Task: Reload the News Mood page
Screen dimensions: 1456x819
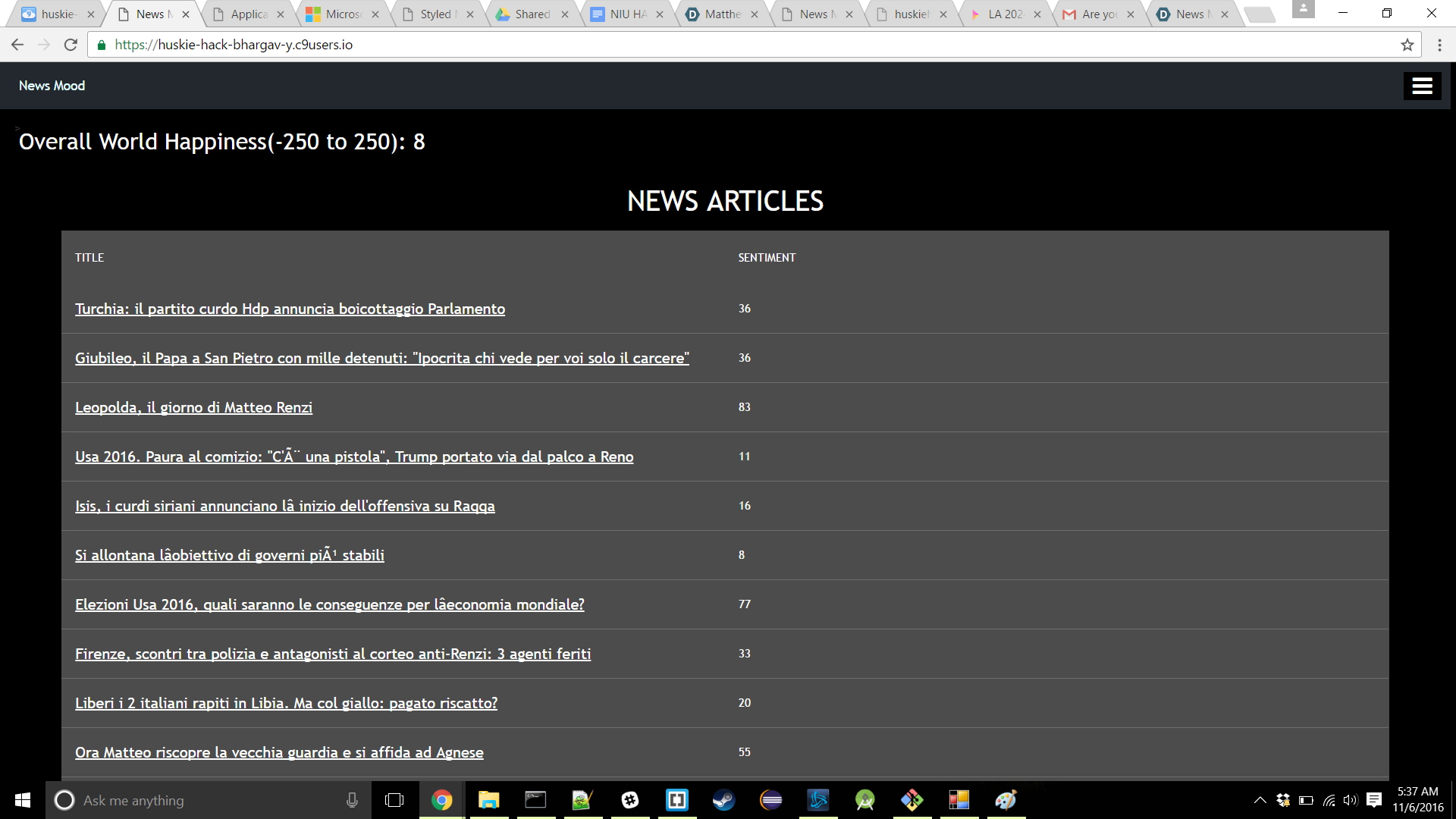Action: (71, 45)
